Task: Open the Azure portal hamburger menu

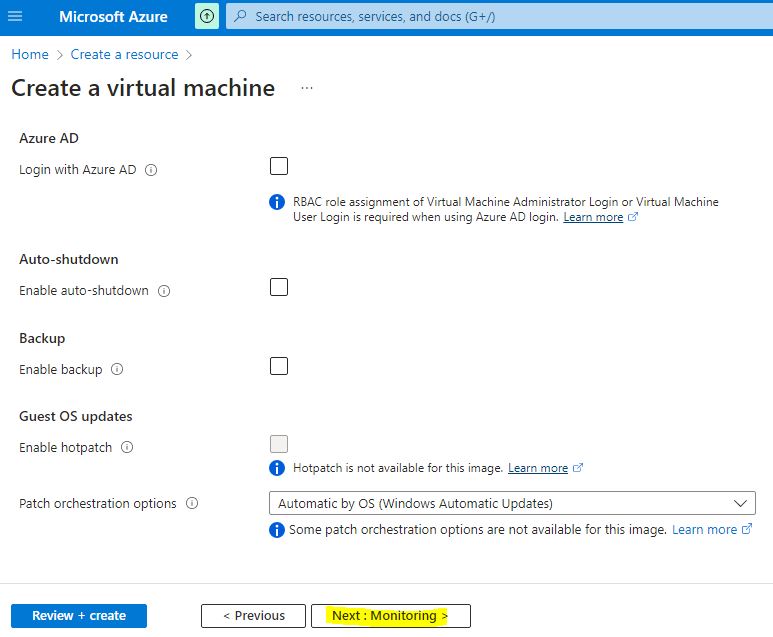Action: (15, 17)
